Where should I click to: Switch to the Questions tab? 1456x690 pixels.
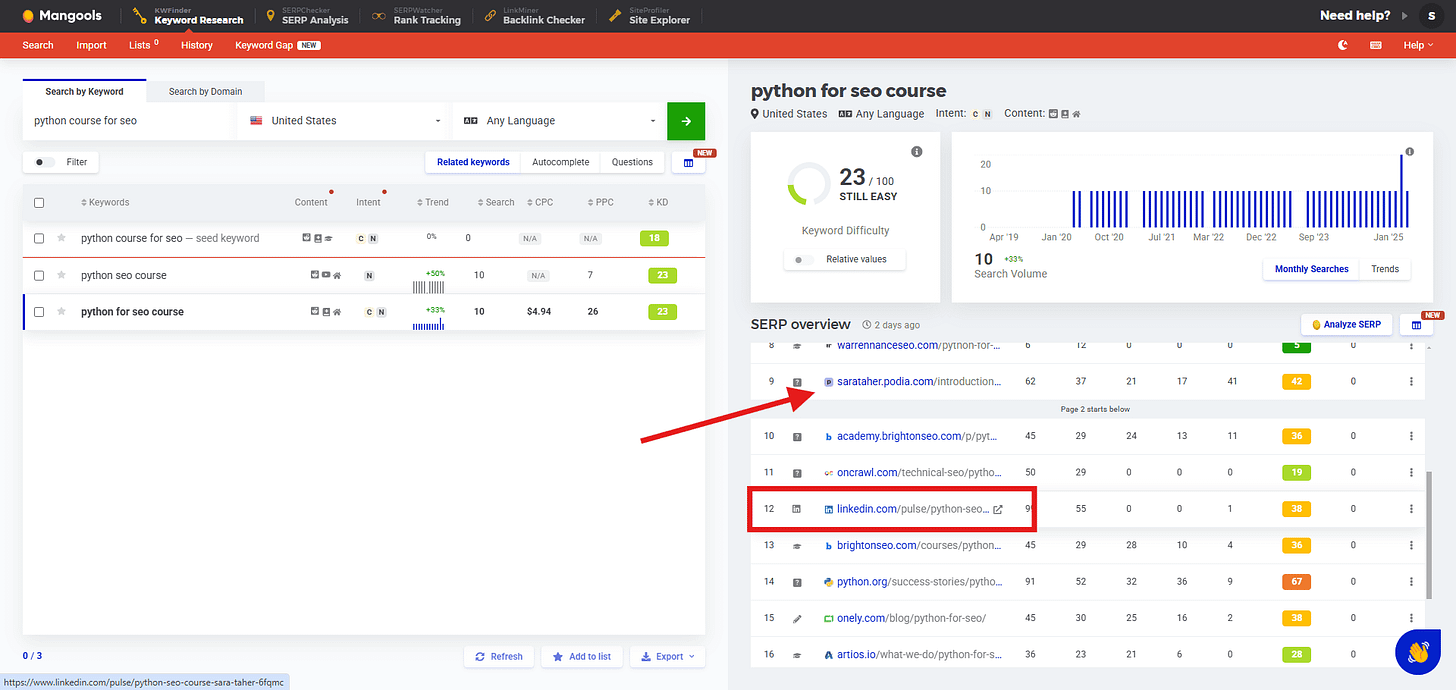(x=632, y=162)
